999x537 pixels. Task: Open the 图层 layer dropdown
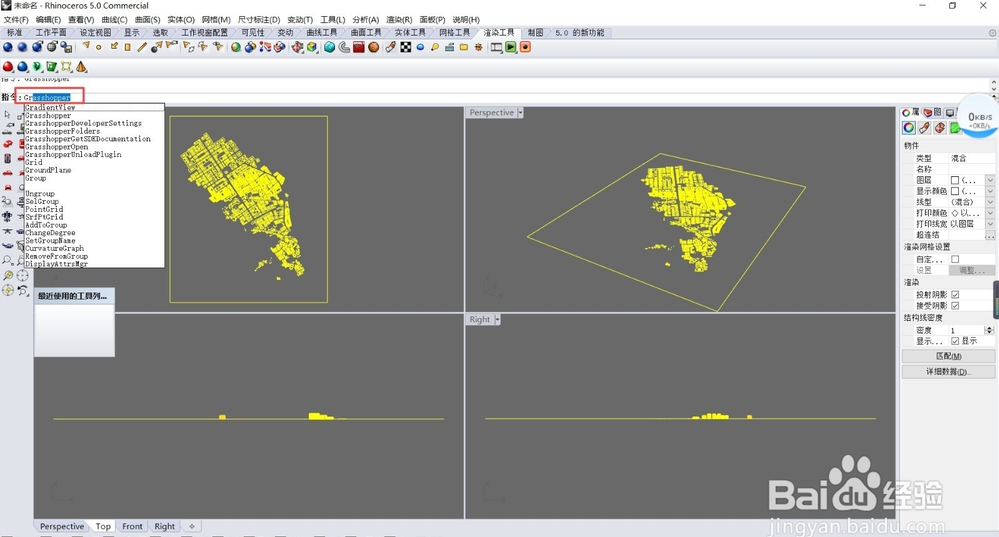(x=989, y=180)
